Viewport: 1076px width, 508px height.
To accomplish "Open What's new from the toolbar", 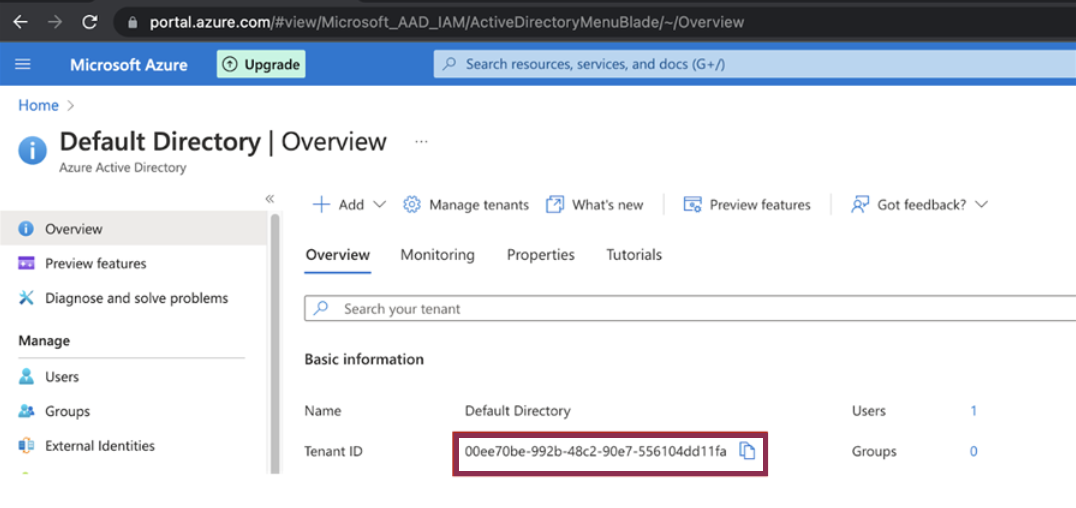I will 594,205.
